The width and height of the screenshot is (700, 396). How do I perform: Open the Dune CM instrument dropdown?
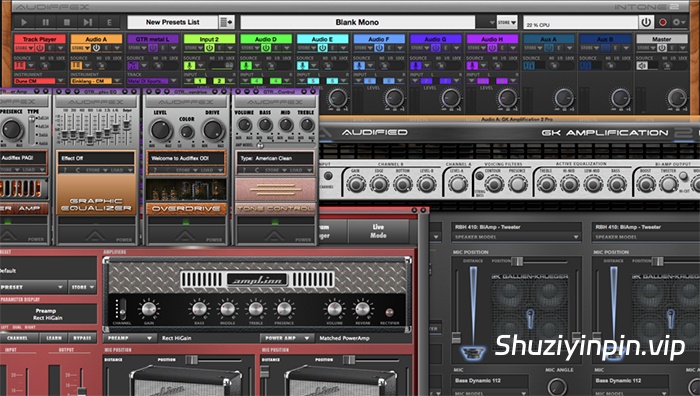coord(40,81)
